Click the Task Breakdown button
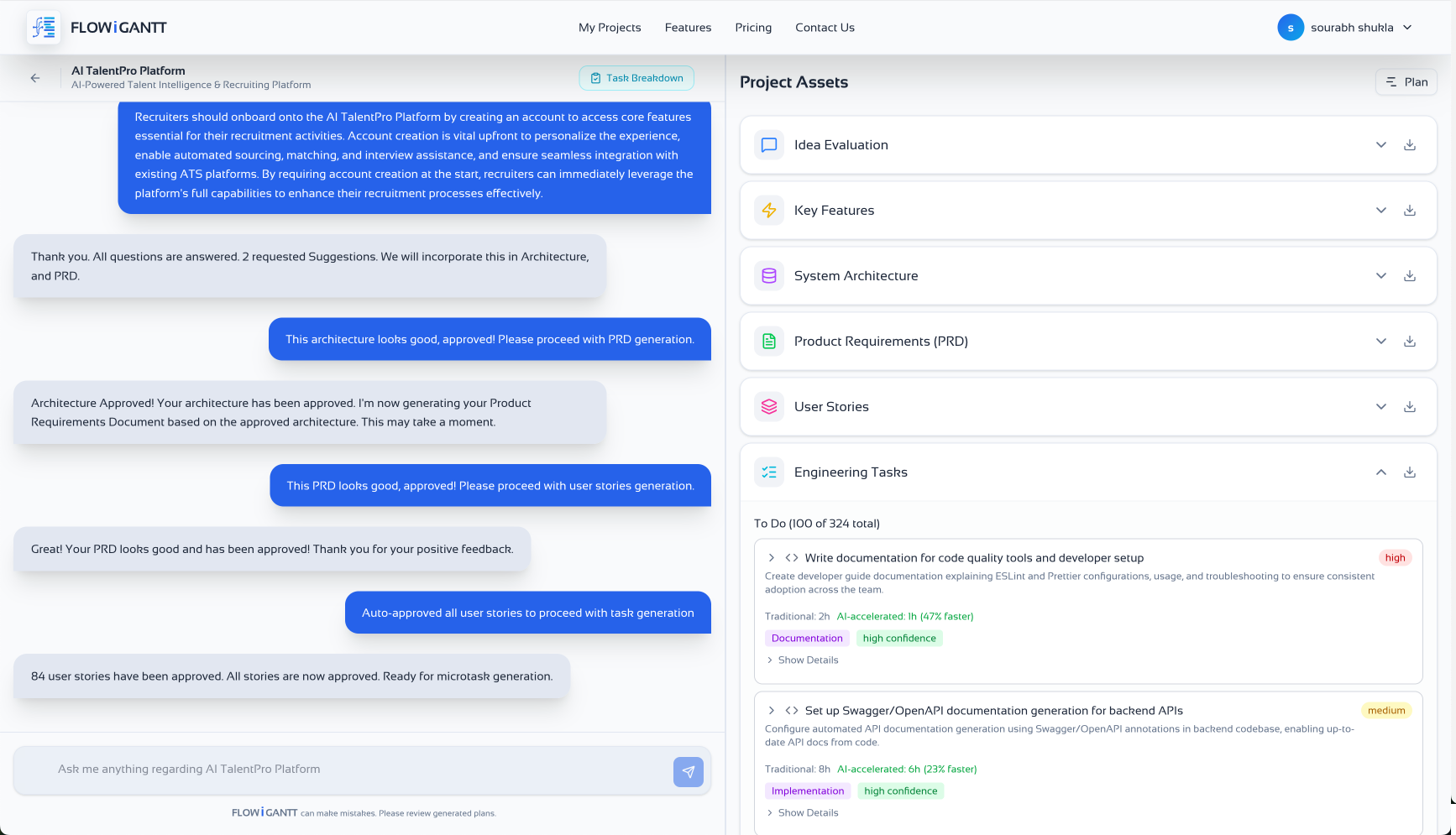This screenshot has height=835, width=1456. point(636,77)
